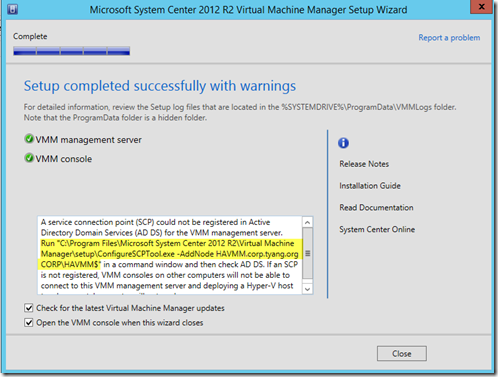Click the warning message scrollbar thumb
Viewport: 498px width, 377px height.
click(307, 253)
